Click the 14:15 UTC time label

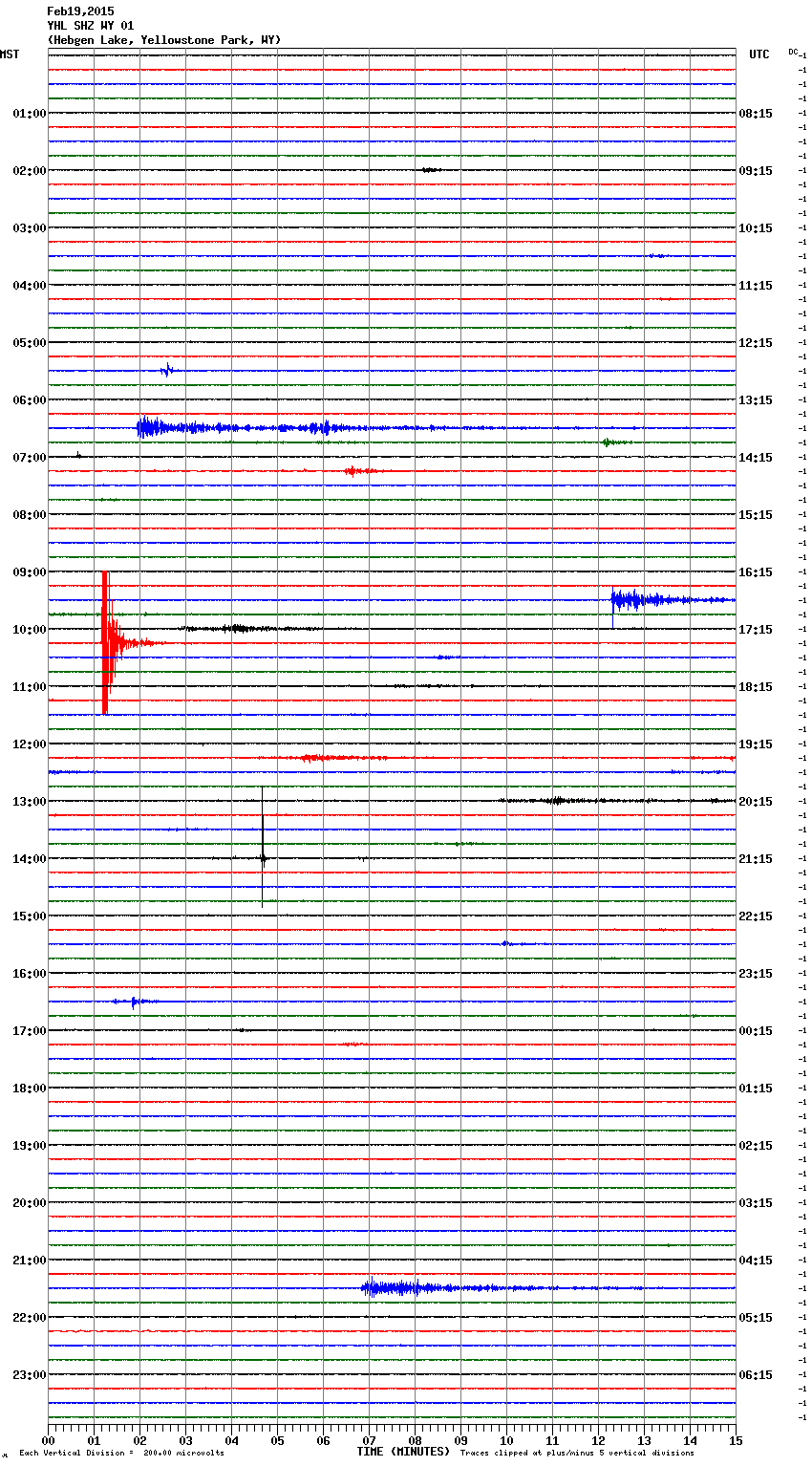click(x=756, y=458)
